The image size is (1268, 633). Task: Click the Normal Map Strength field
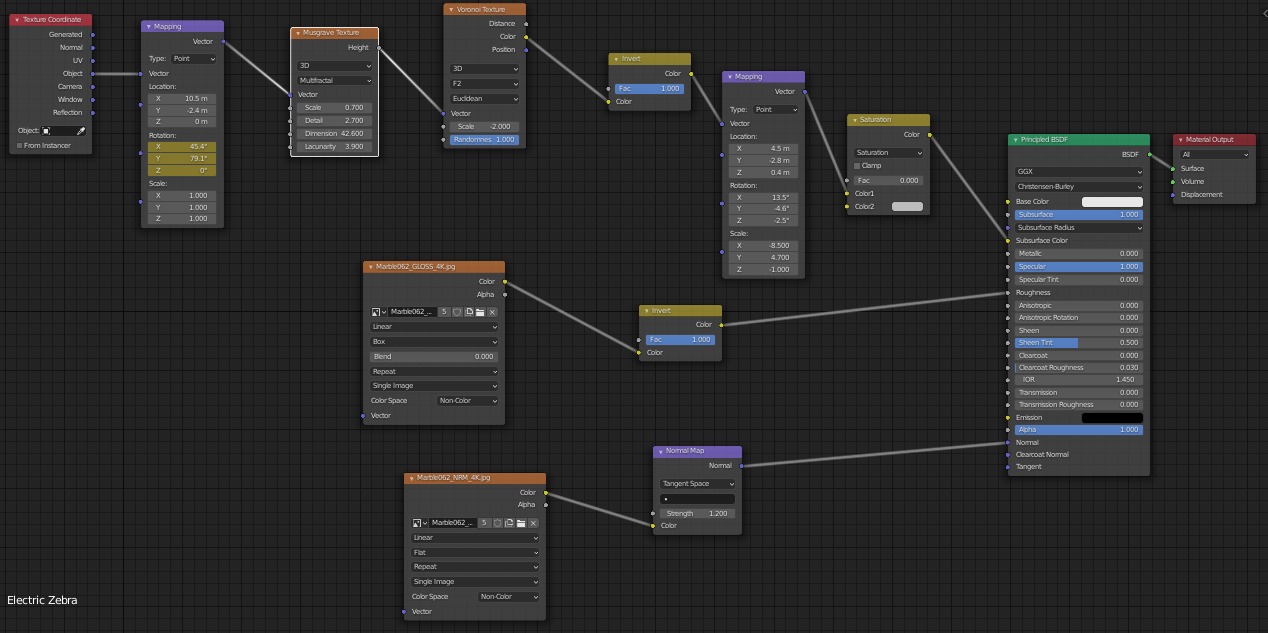pyautogui.click(x=697, y=514)
